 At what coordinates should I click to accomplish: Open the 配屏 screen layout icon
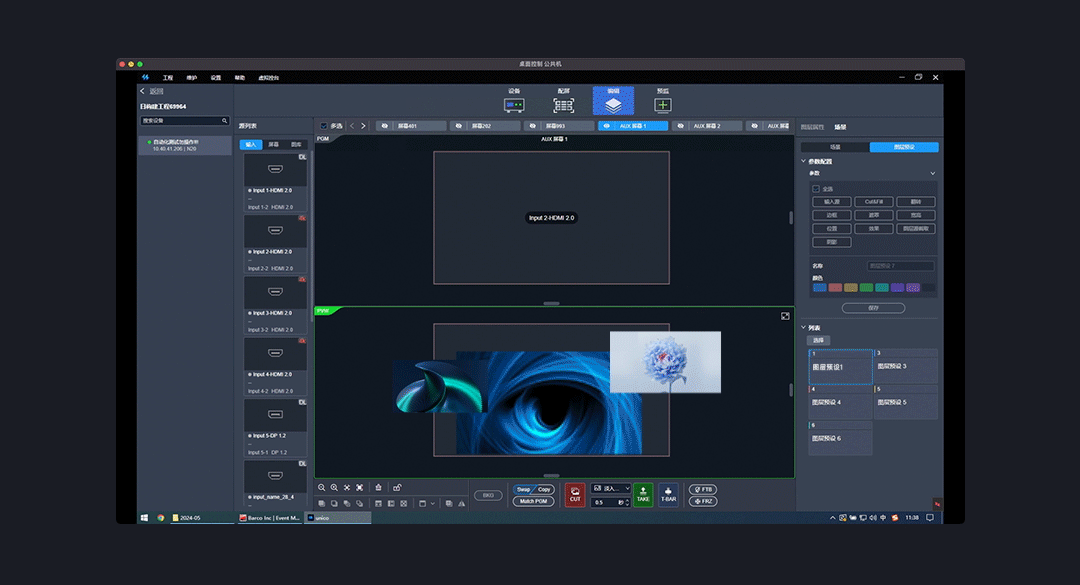pos(563,105)
